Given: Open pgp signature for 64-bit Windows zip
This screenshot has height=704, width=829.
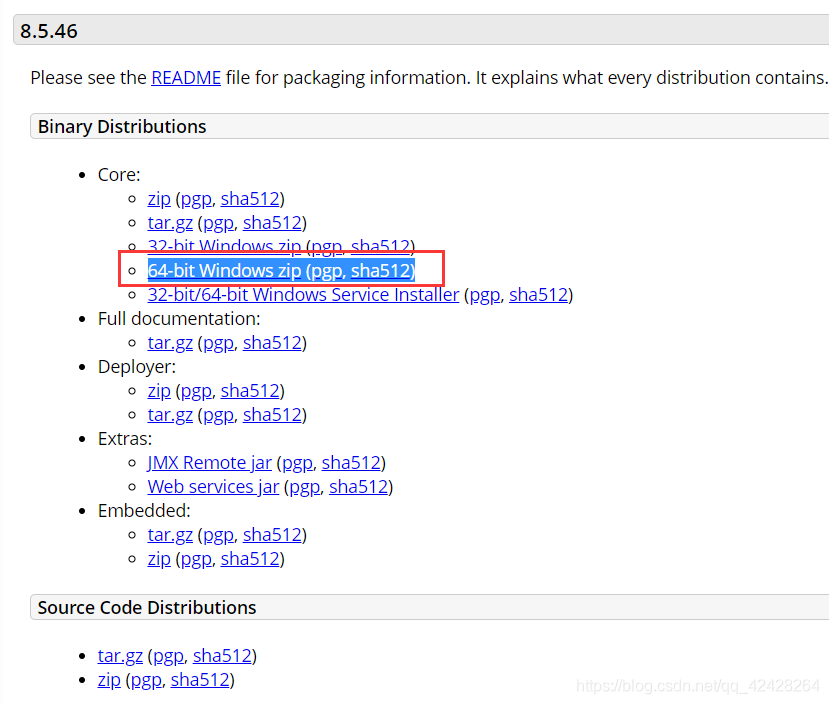Looking at the screenshot, I should [x=327, y=271].
